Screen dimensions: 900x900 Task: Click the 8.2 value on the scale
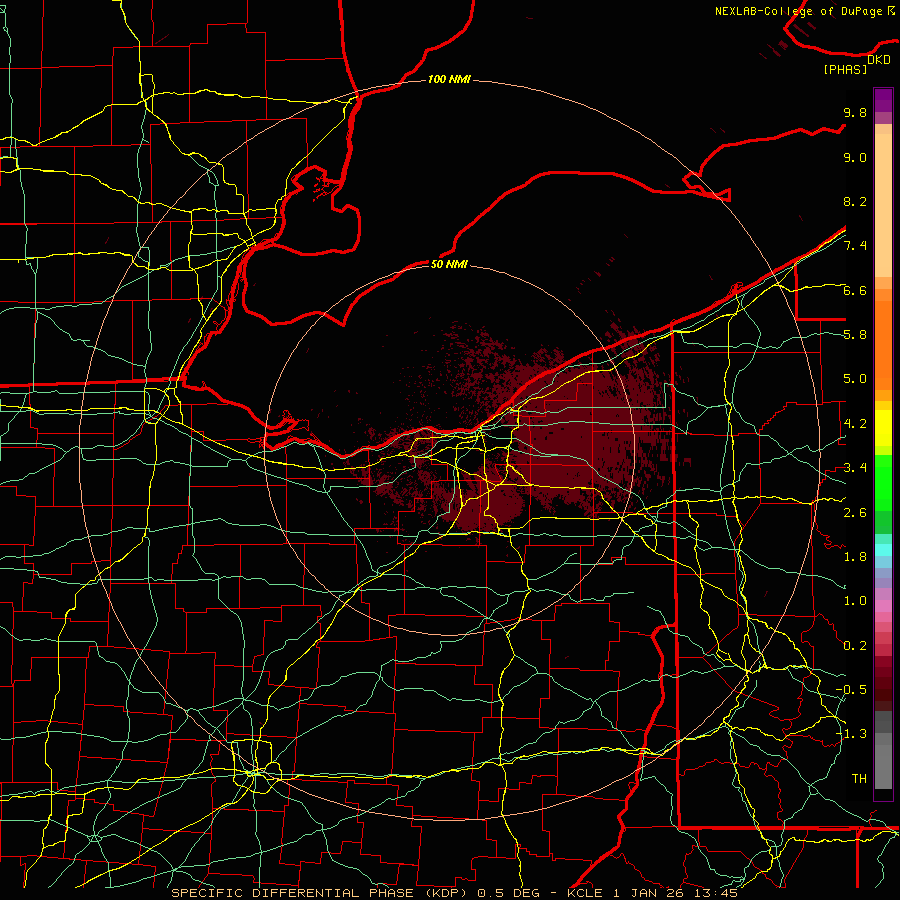pos(855,201)
